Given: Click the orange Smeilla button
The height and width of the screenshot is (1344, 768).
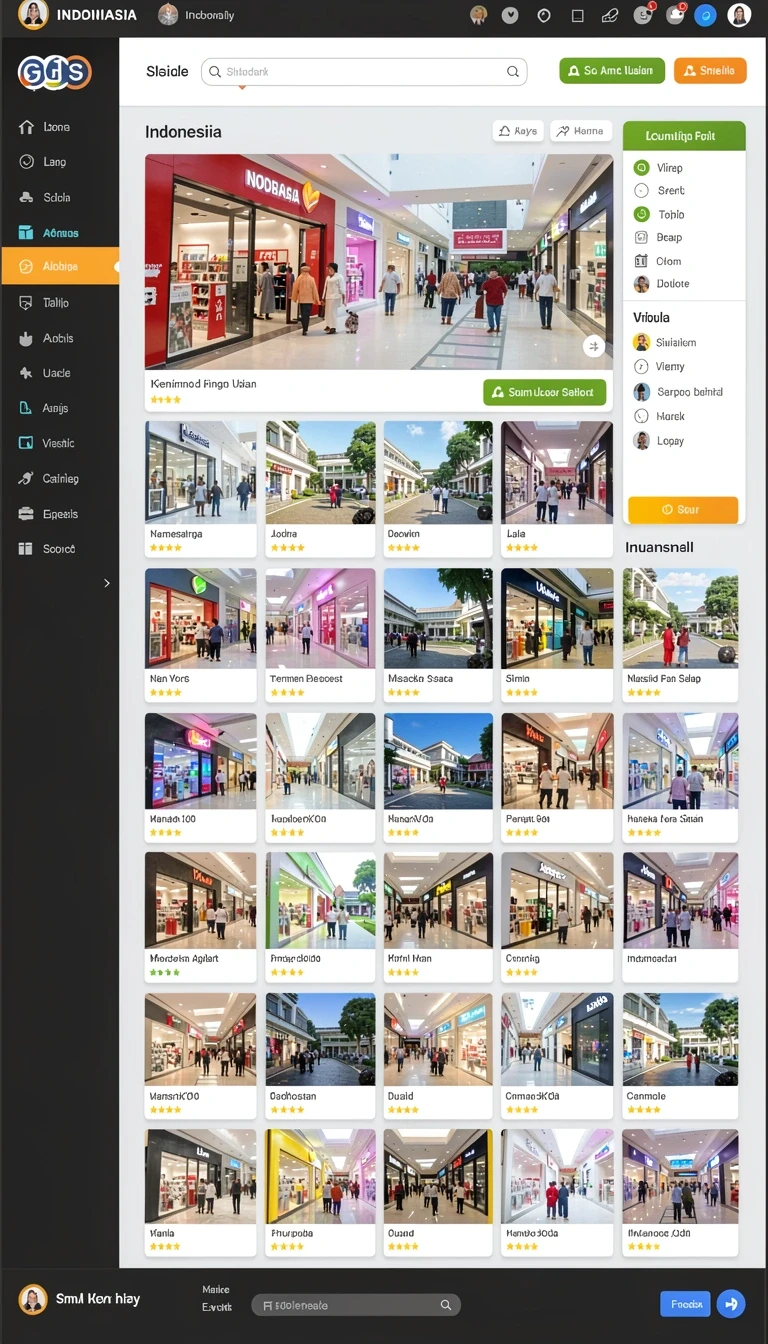Looking at the screenshot, I should click(x=710, y=71).
